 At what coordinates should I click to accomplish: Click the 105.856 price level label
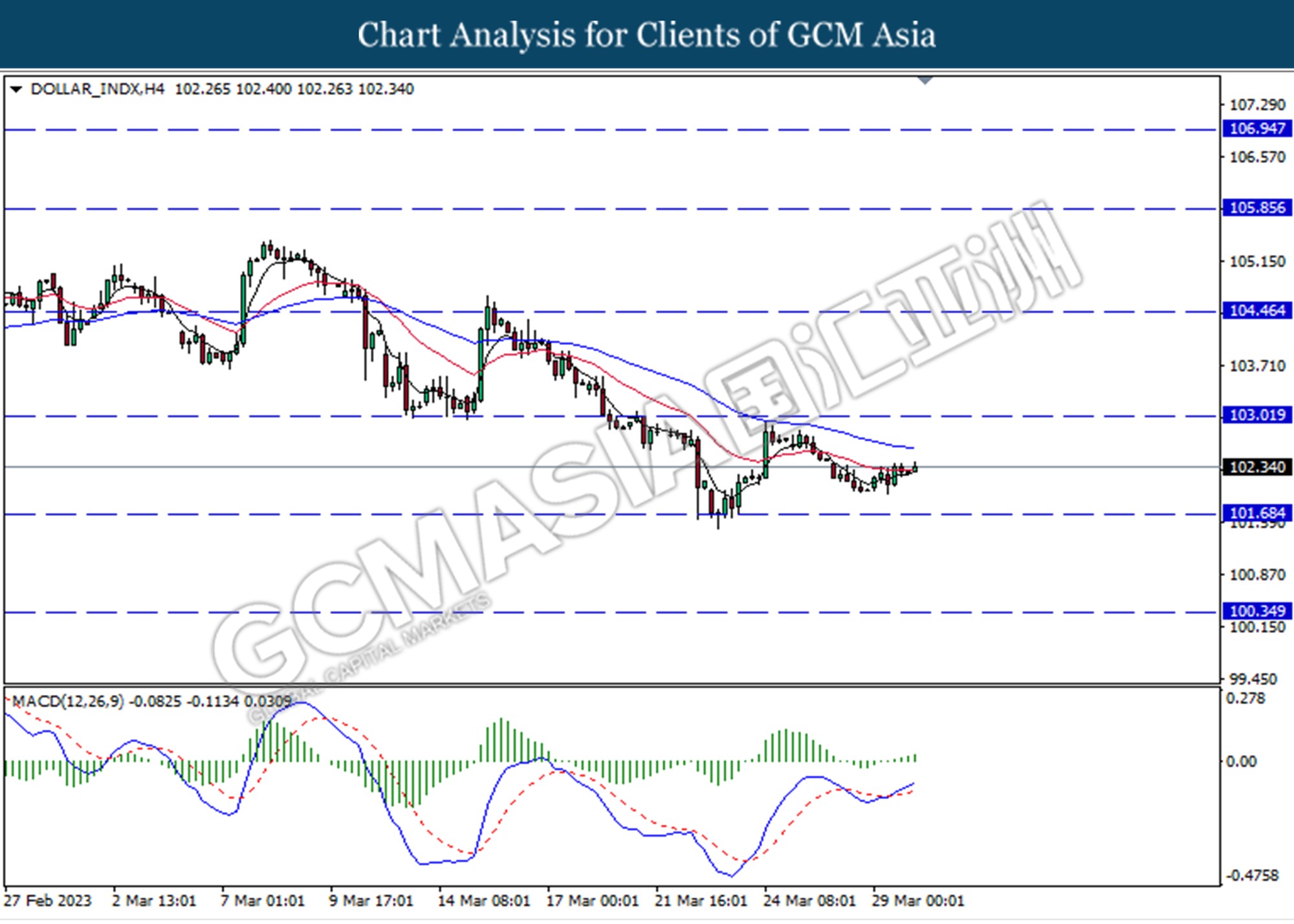click(1256, 208)
